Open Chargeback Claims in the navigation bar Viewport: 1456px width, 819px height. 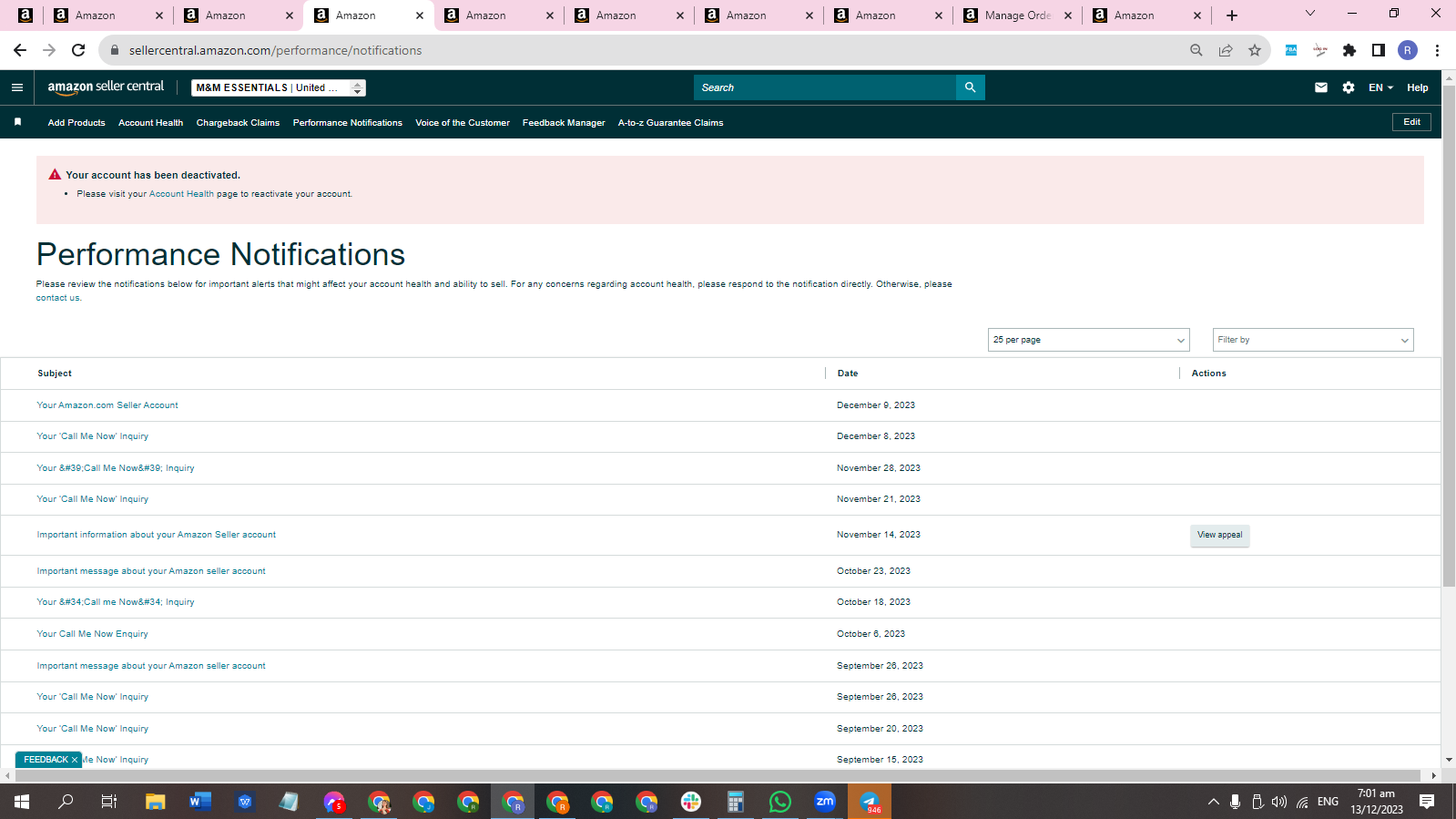[238, 123]
